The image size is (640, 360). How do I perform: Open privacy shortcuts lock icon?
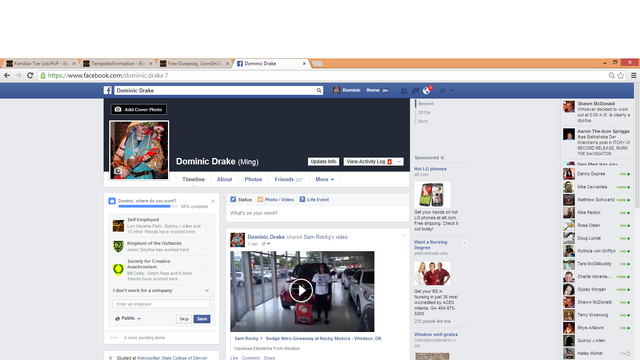pos(443,91)
